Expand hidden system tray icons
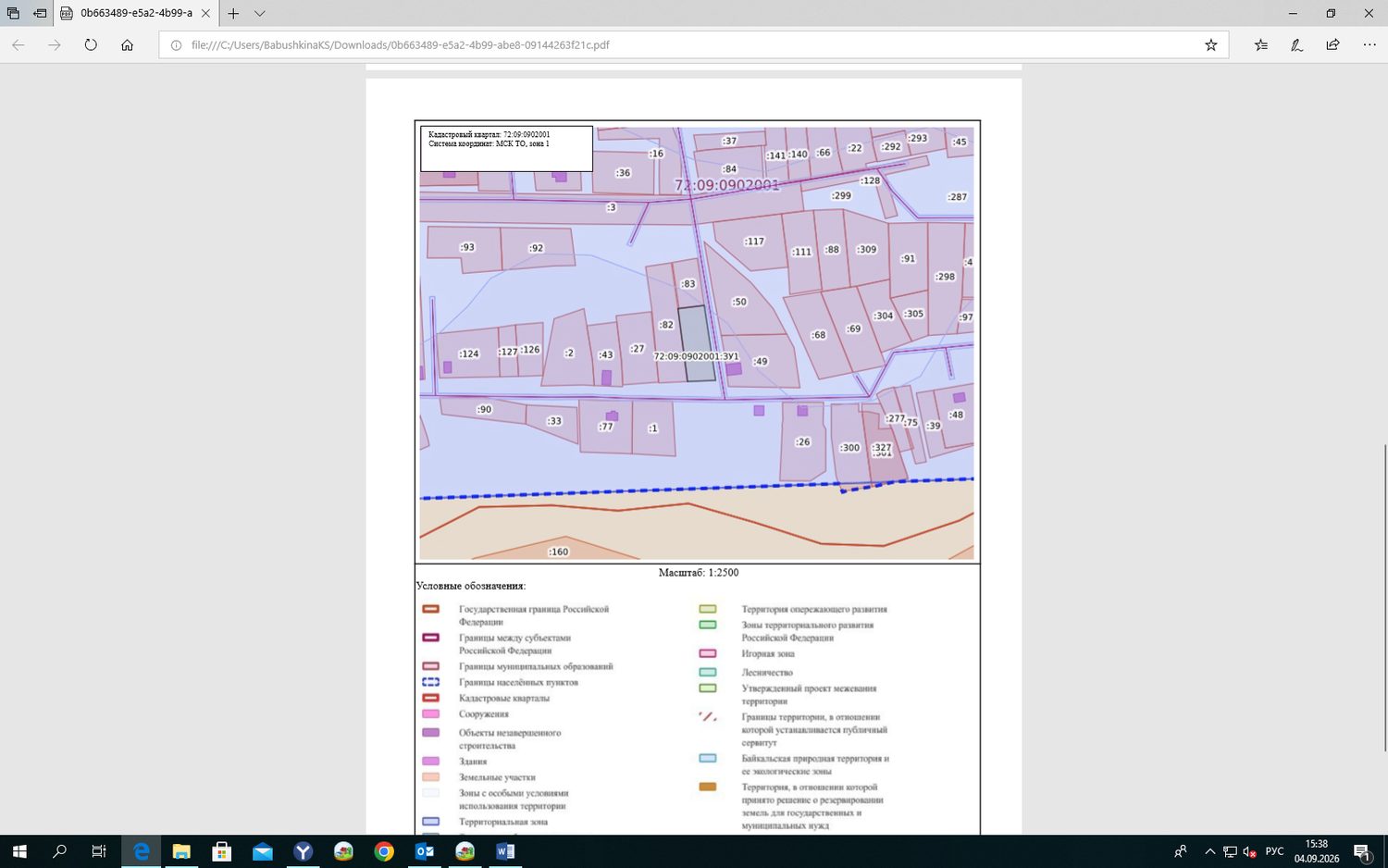Screen dimensions: 1388x868 click(x=1209, y=851)
